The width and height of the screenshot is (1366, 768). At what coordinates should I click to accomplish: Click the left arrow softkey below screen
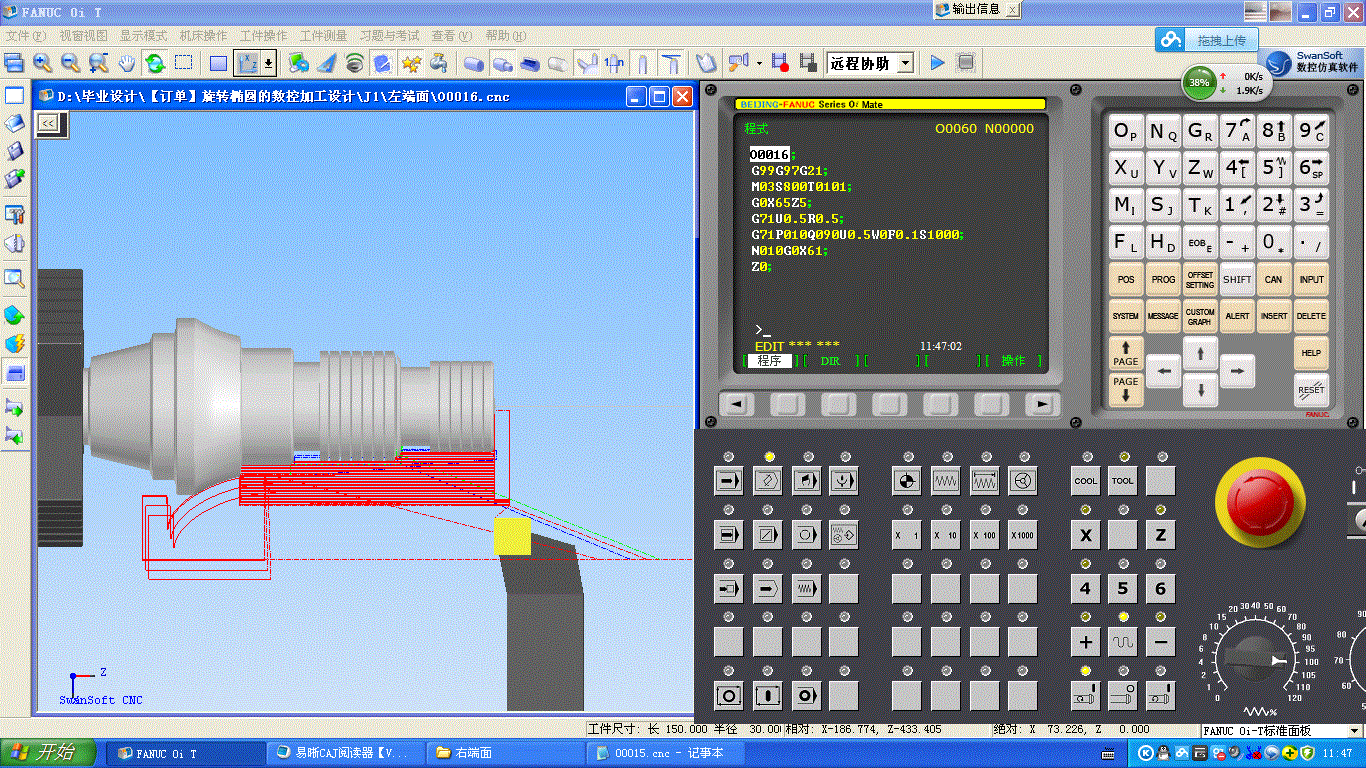[737, 404]
